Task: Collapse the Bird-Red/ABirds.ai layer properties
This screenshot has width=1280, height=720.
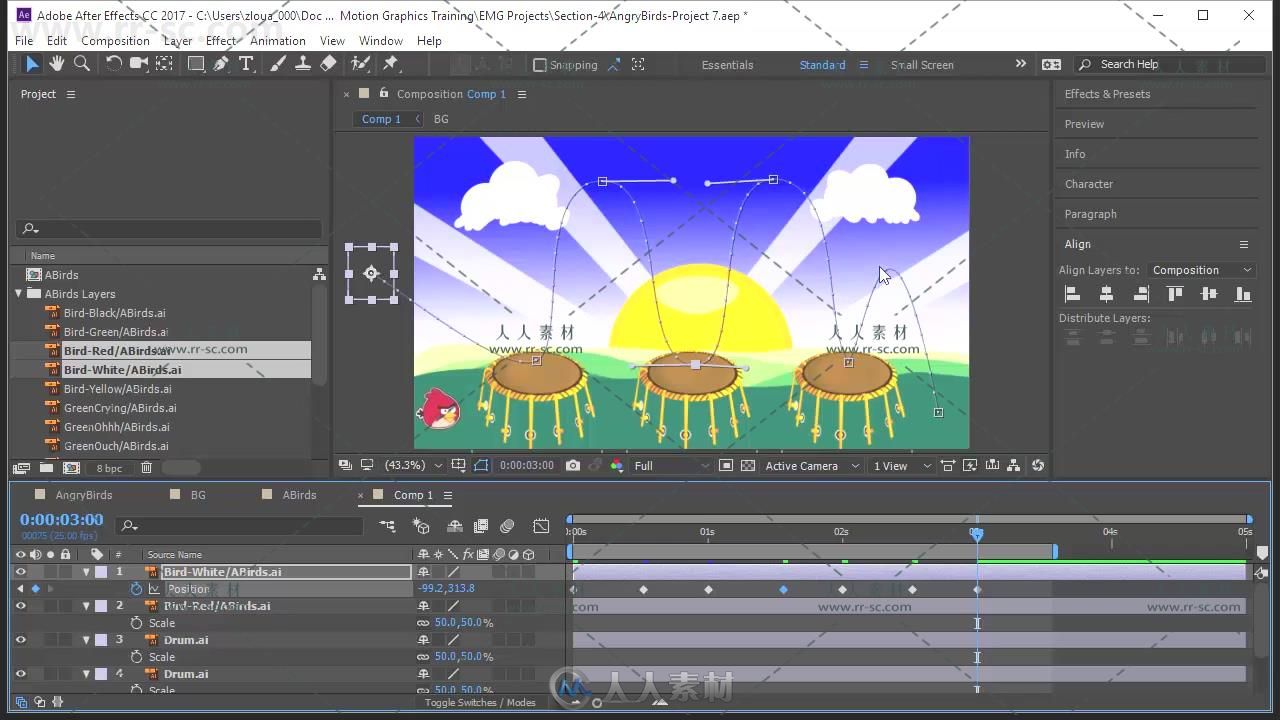Action: [x=86, y=606]
